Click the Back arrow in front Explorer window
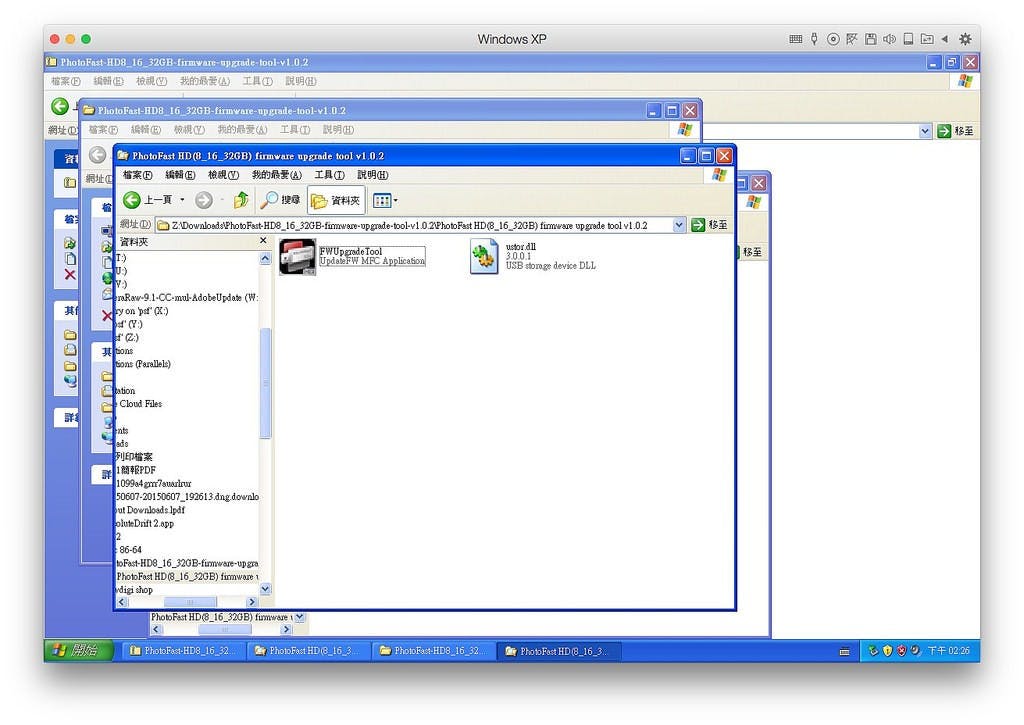The width and height of the screenshot is (1024, 725). [x=131, y=200]
